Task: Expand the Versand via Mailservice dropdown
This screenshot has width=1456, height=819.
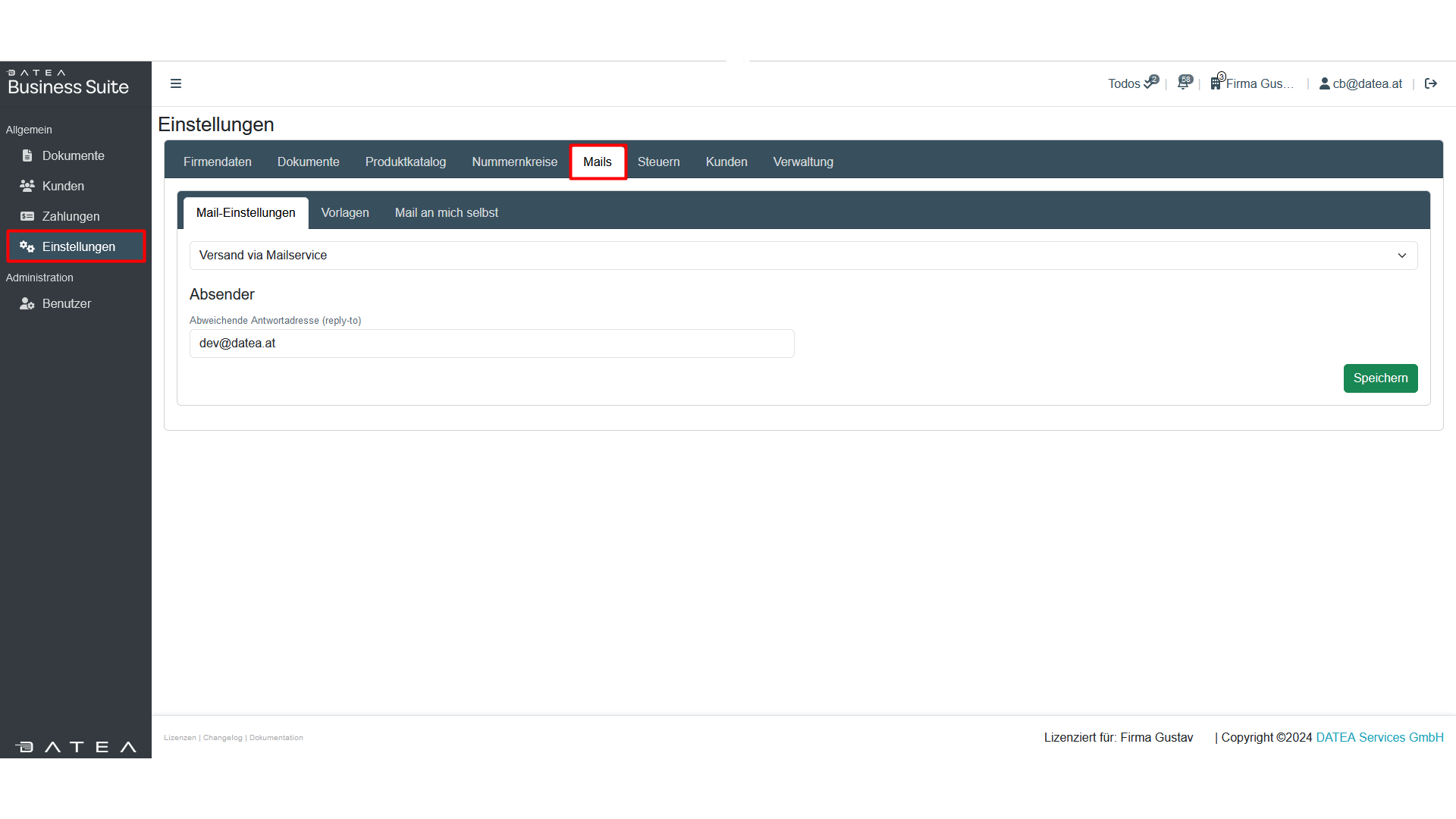Action: (803, 256)
